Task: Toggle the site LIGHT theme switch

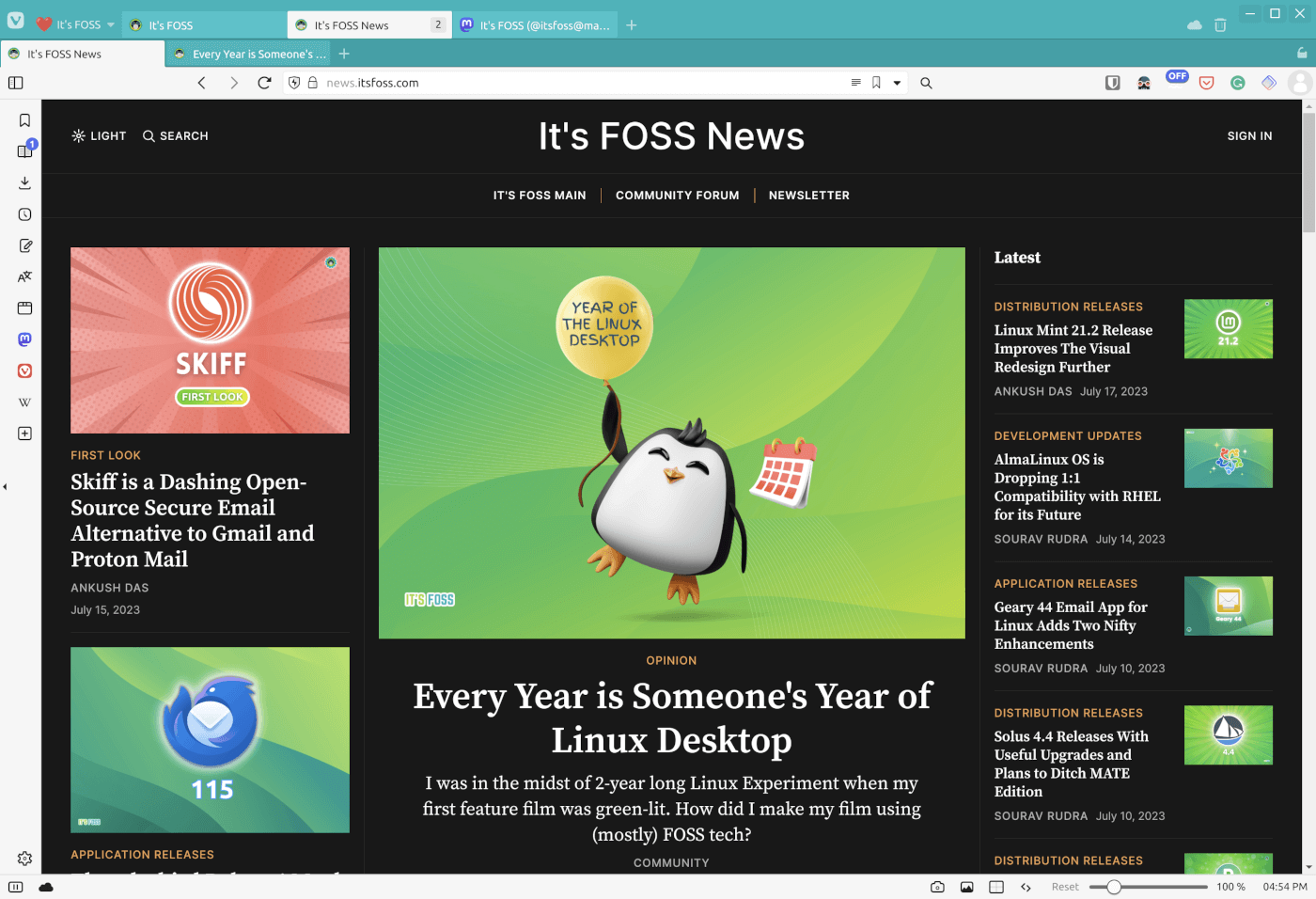Action: click(x=99, y=136)
